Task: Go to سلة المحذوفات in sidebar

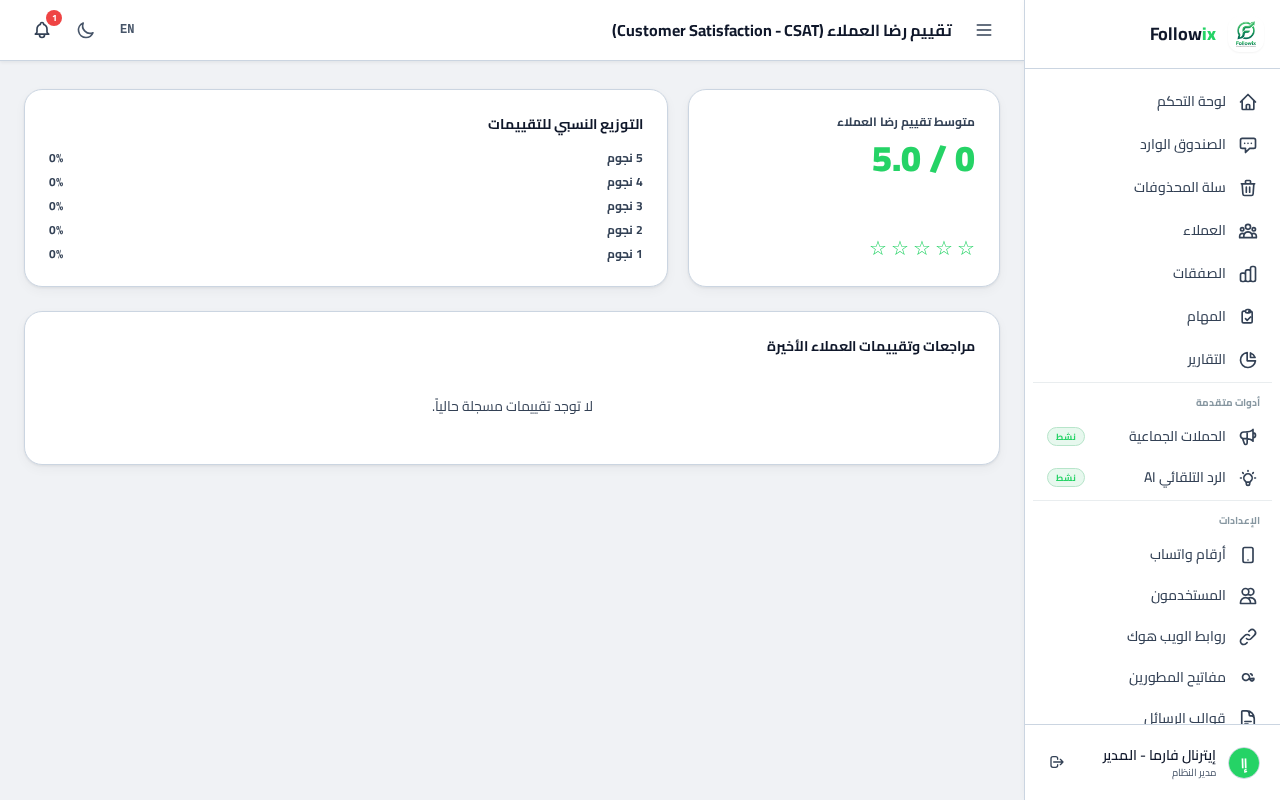Action: coord(1152,188)
